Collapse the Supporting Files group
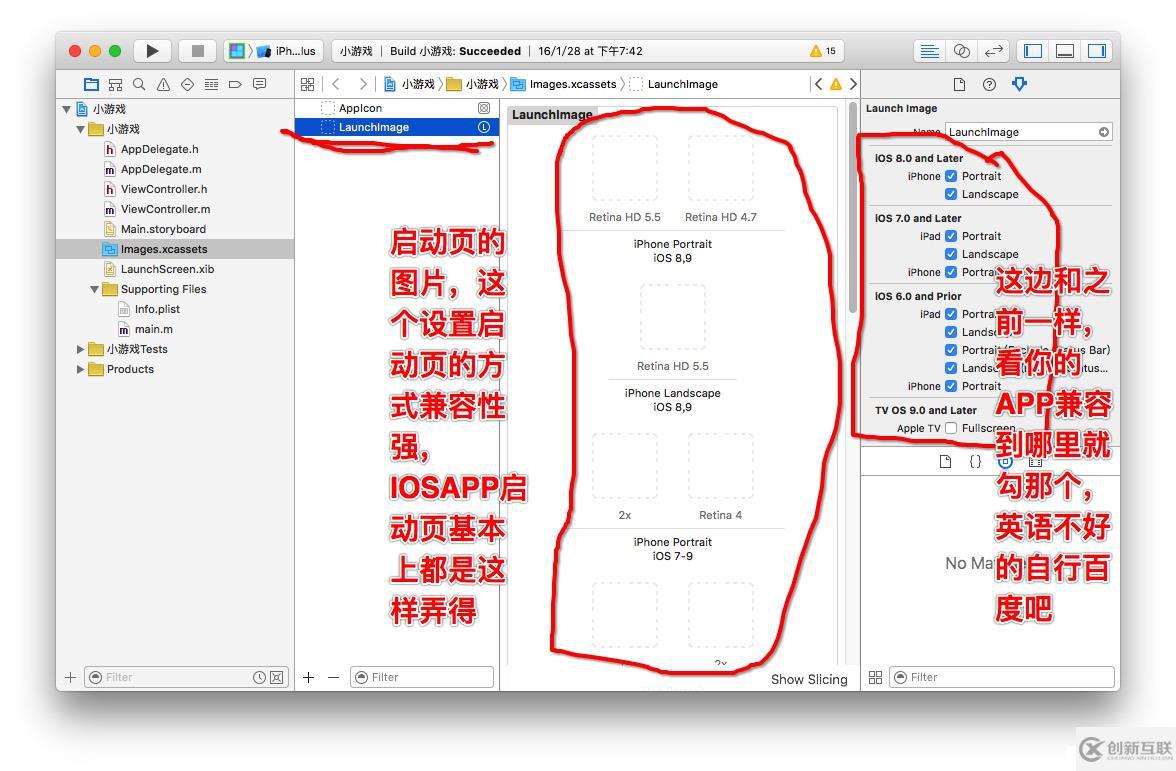The height and width of the screenshot is (771, 1176). click(x=94, y=290)
